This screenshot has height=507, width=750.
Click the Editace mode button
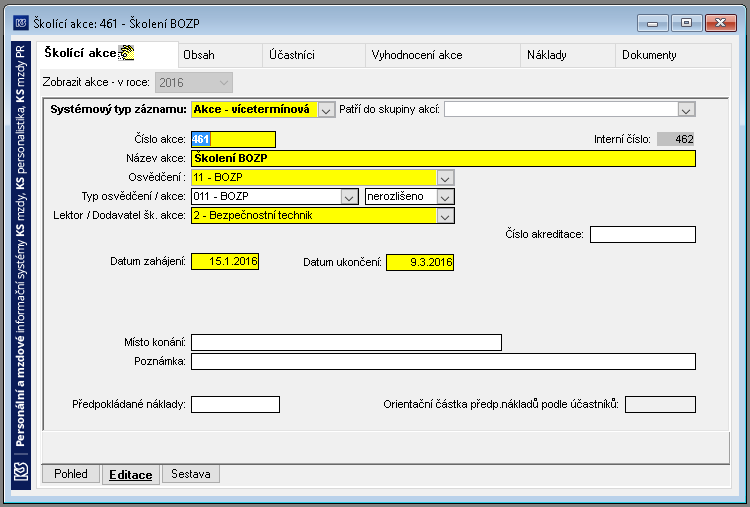tap(131, 475)
